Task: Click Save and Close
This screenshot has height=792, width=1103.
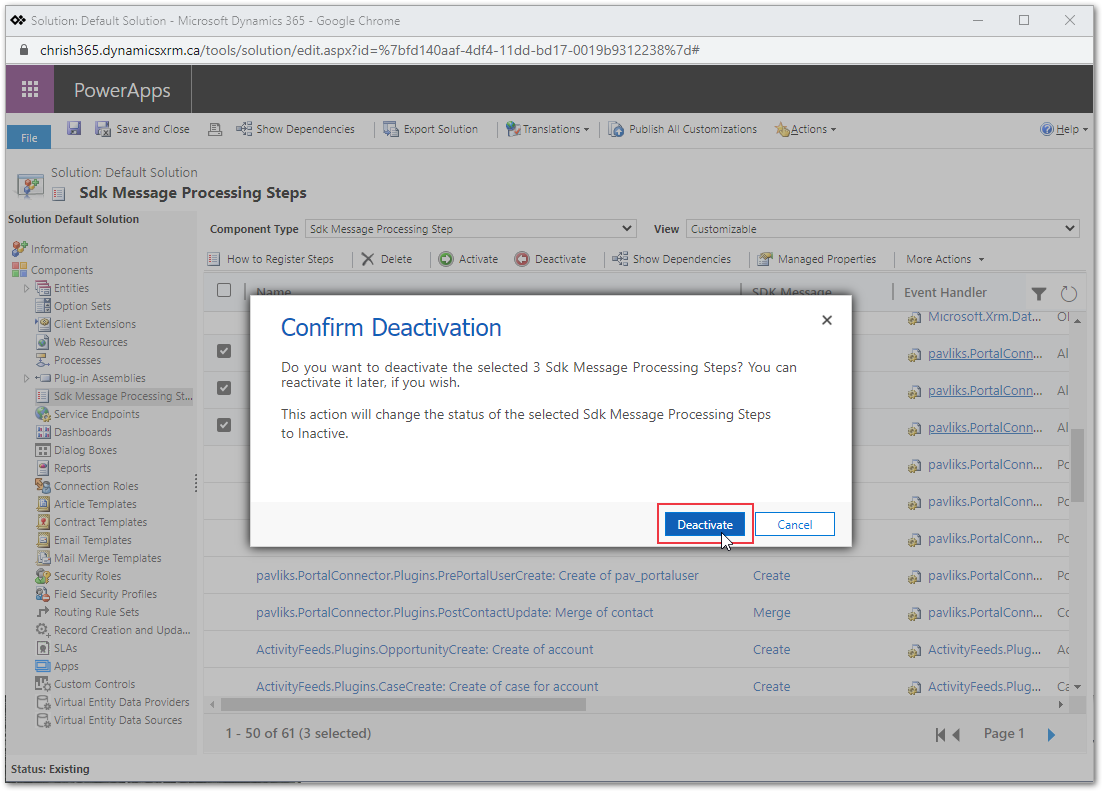Action: pyautogui.click(x=143, y=129)
